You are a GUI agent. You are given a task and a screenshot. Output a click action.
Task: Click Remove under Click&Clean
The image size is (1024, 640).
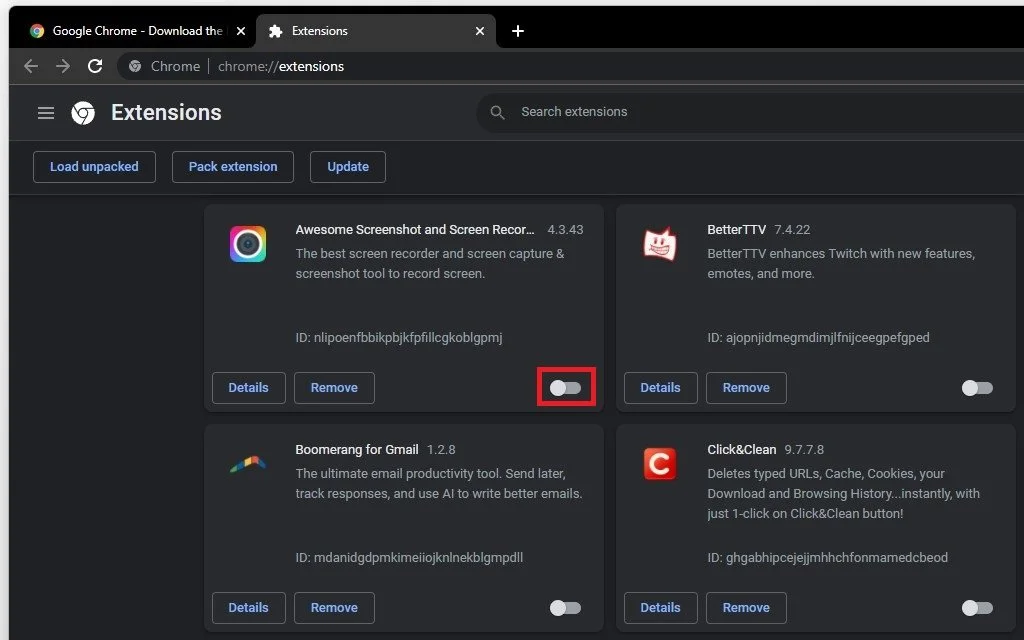click(x=746, y=607)
